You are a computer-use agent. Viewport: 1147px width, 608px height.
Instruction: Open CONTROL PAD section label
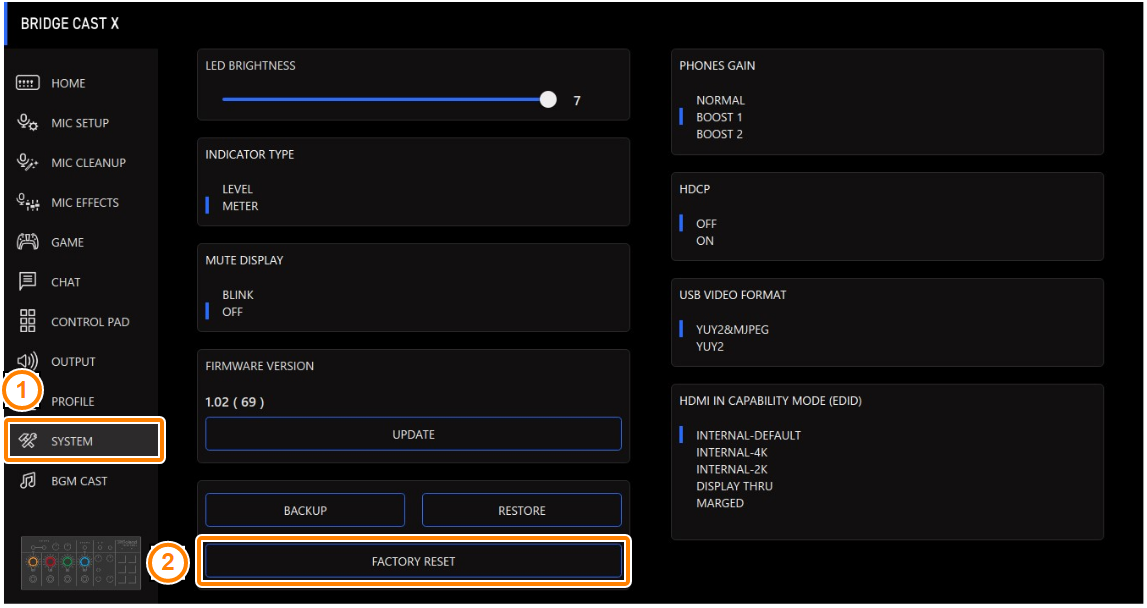(90, 322)
